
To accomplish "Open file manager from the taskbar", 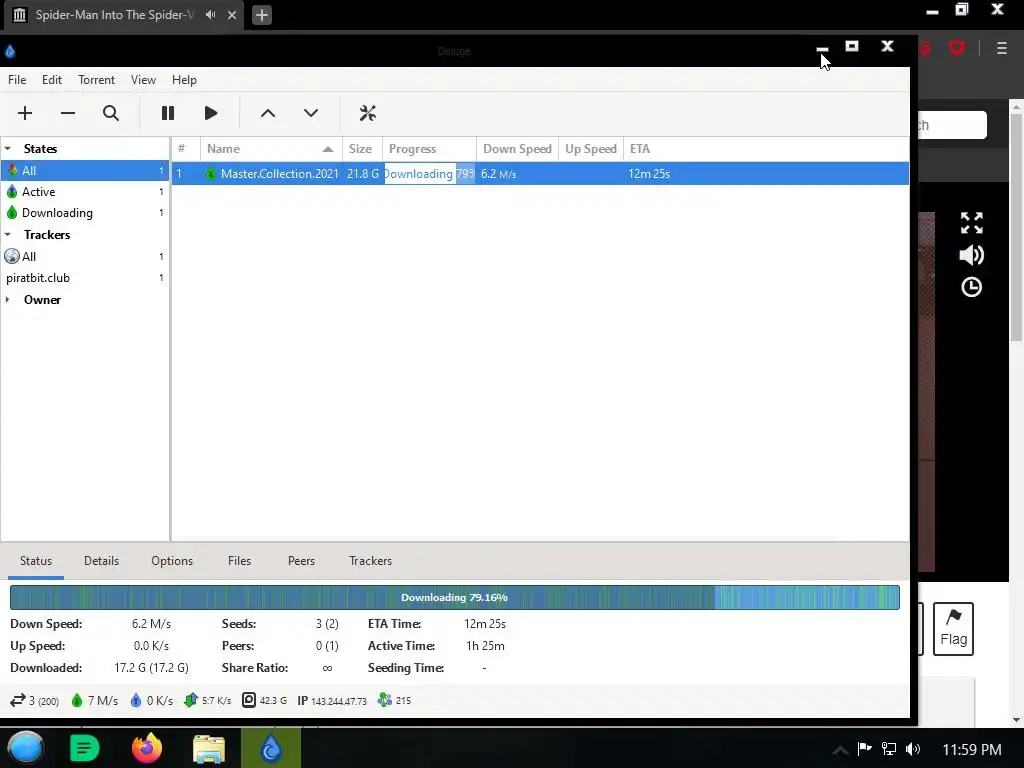I will pyautogui.click(x=209, y=748).
